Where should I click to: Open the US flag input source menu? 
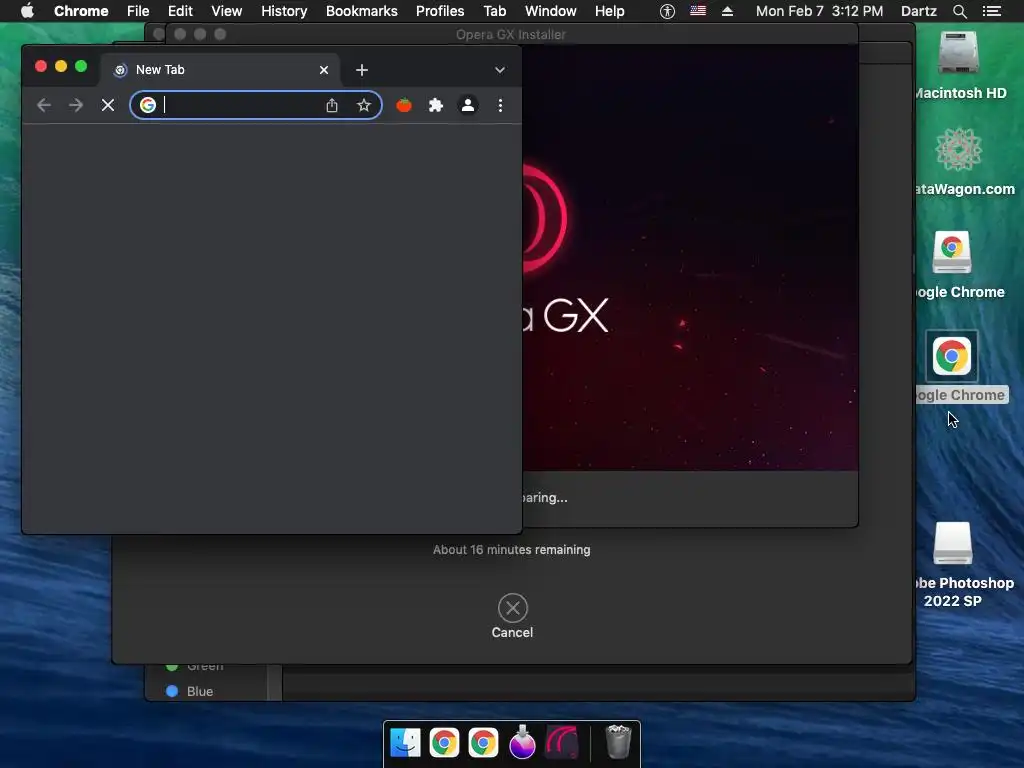coord(697,10)
